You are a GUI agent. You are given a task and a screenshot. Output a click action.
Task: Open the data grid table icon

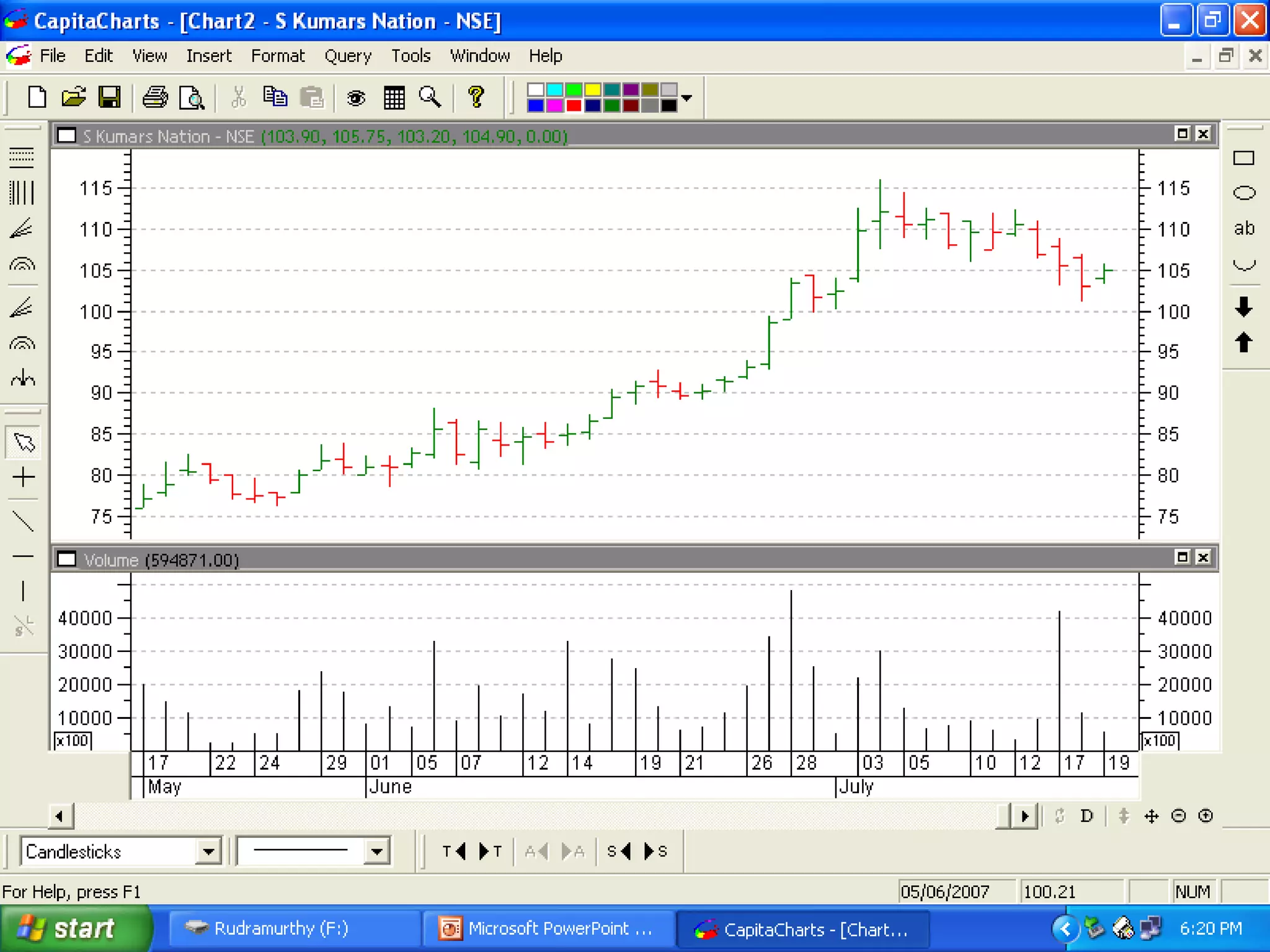pos(394,97)
